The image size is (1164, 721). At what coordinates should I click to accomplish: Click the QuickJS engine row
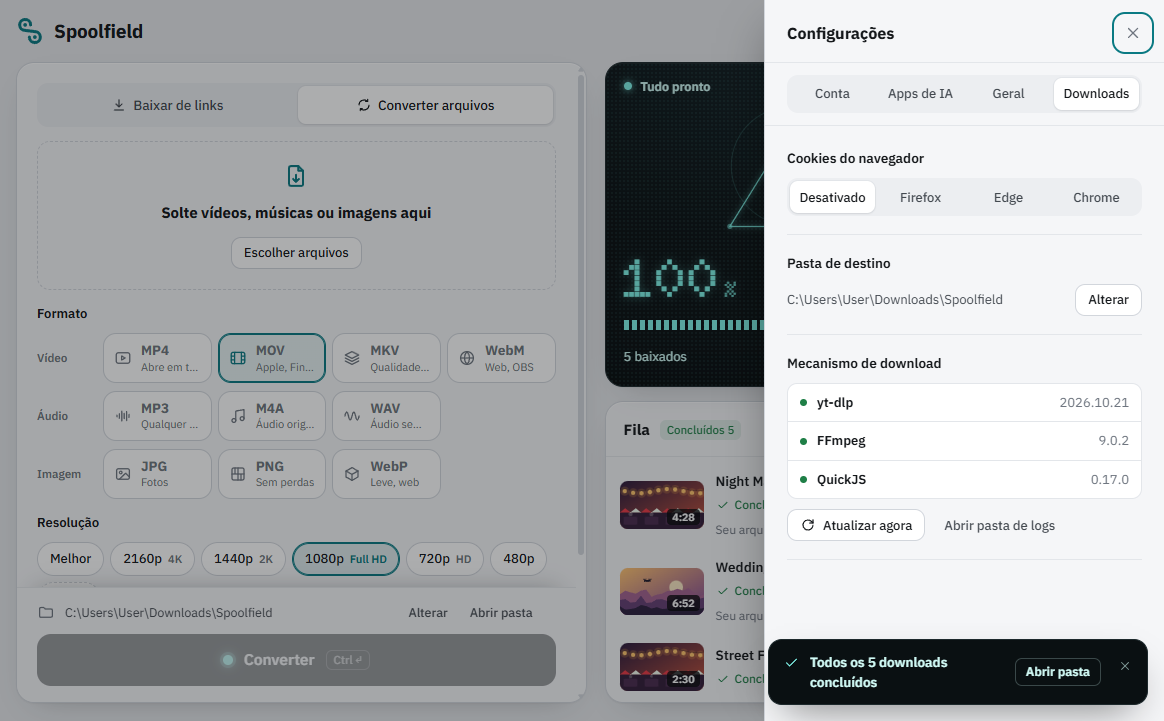964,480
